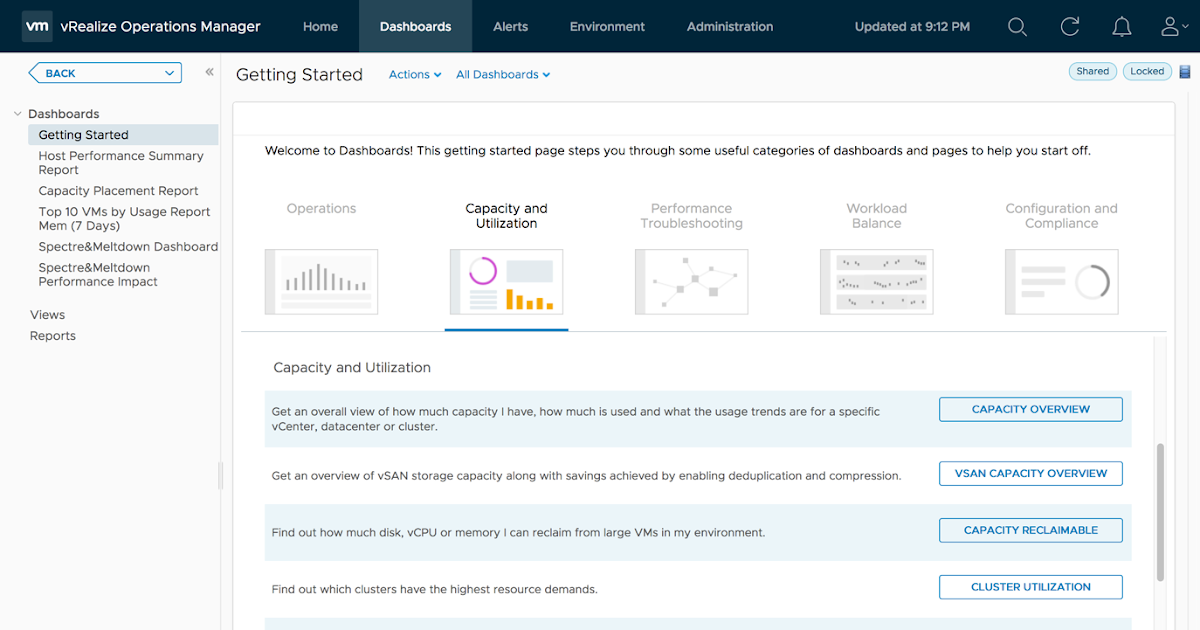Toggle the Shared badge on the dashboard
This screenshot has height=630, width=1200.
coord(1092,71)
